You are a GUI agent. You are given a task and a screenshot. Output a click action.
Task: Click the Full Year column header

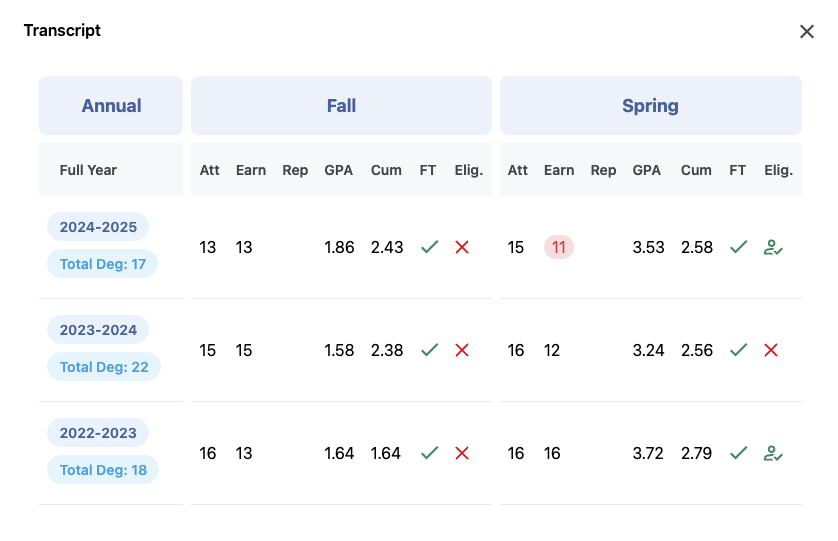tap(88, 170)
